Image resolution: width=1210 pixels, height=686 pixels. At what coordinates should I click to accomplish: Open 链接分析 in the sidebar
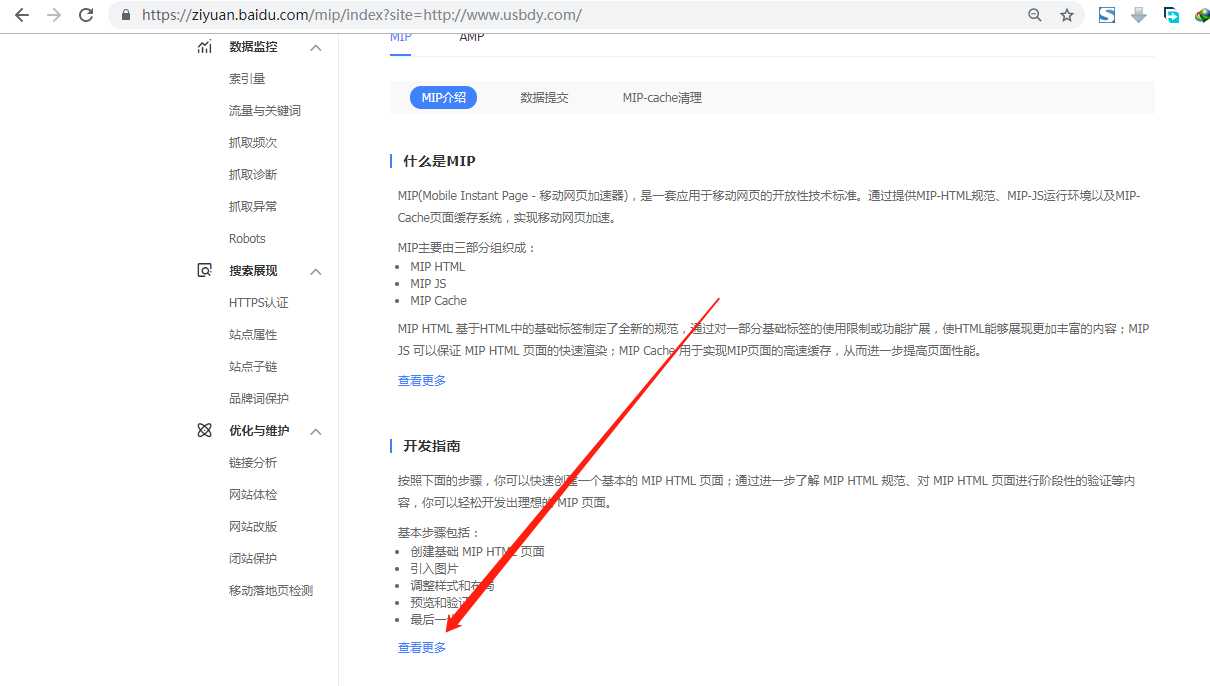253,463
